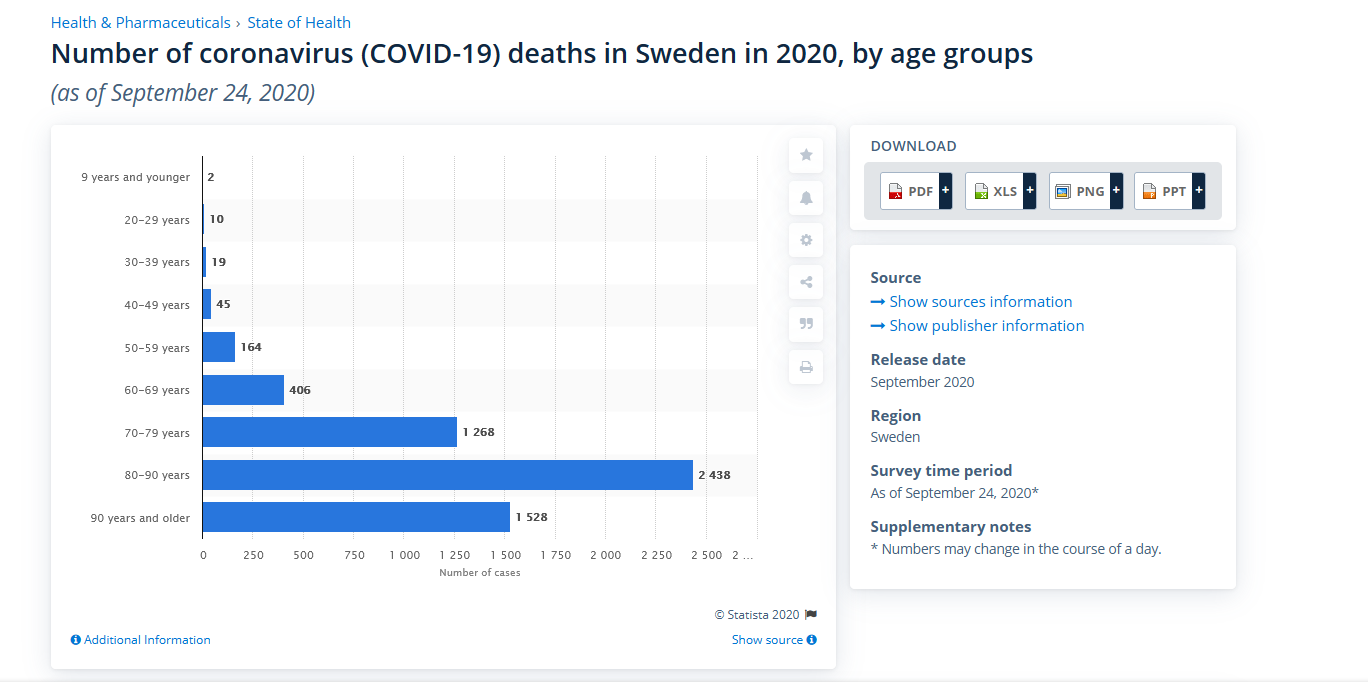Click the 'Number of cases' axis title
The width and height of the screenshot is (1368, 682).
[x=480, y=573]
